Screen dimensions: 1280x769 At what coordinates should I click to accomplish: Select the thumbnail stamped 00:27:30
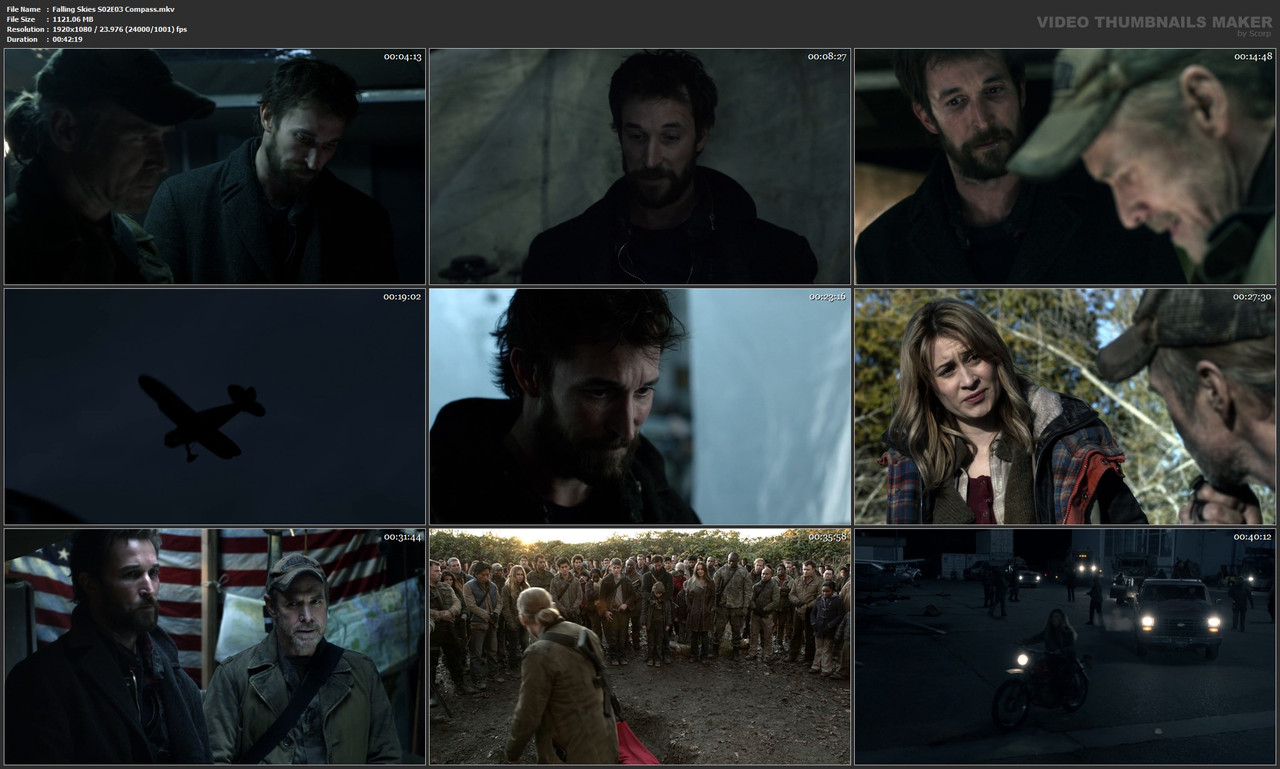point(1065,406)
